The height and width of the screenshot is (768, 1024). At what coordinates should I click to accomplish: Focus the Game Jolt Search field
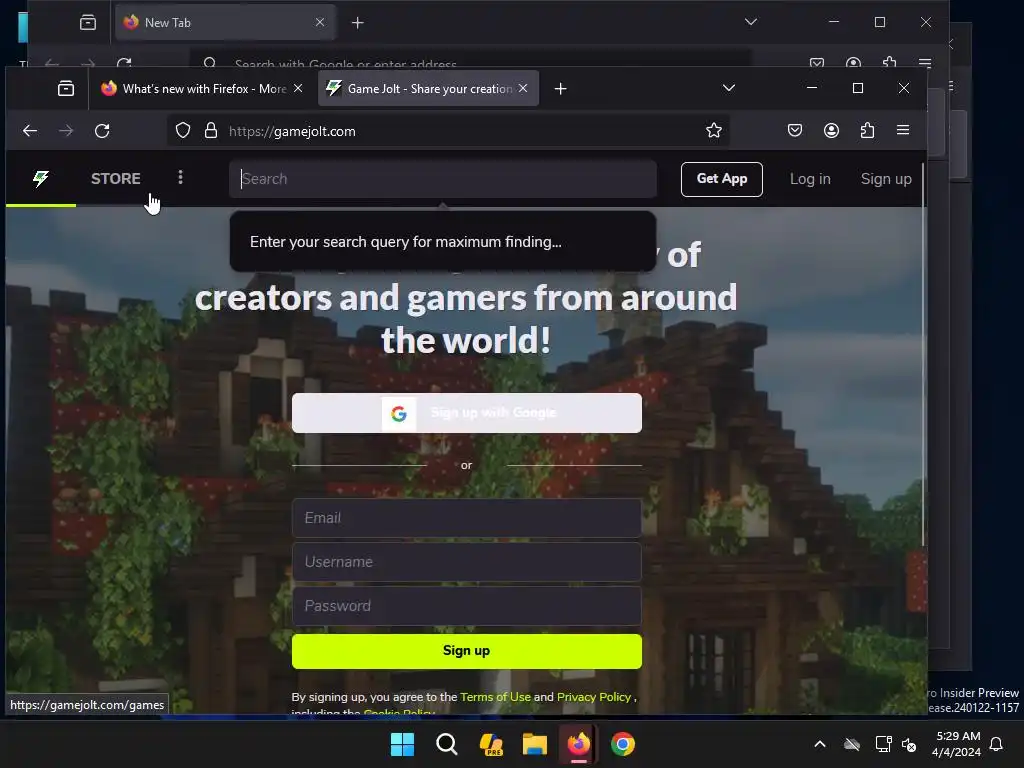point(443,179)
